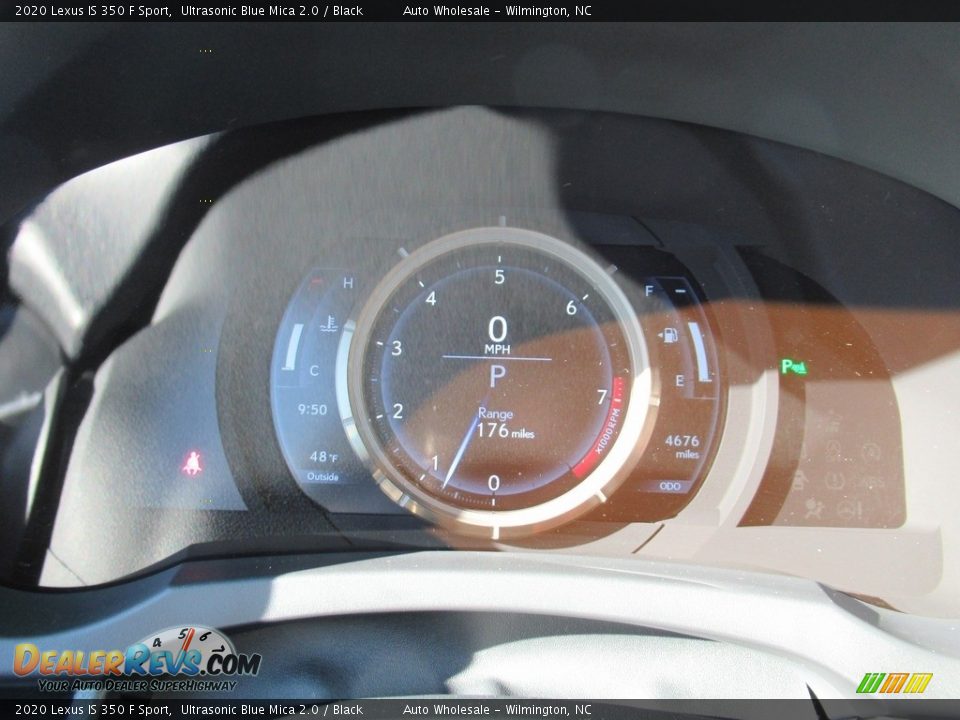Viewport: 960px width, 720px height.
Task: Click the 'F' full mark on fuel gauge
Action: [x=649, y=291]
